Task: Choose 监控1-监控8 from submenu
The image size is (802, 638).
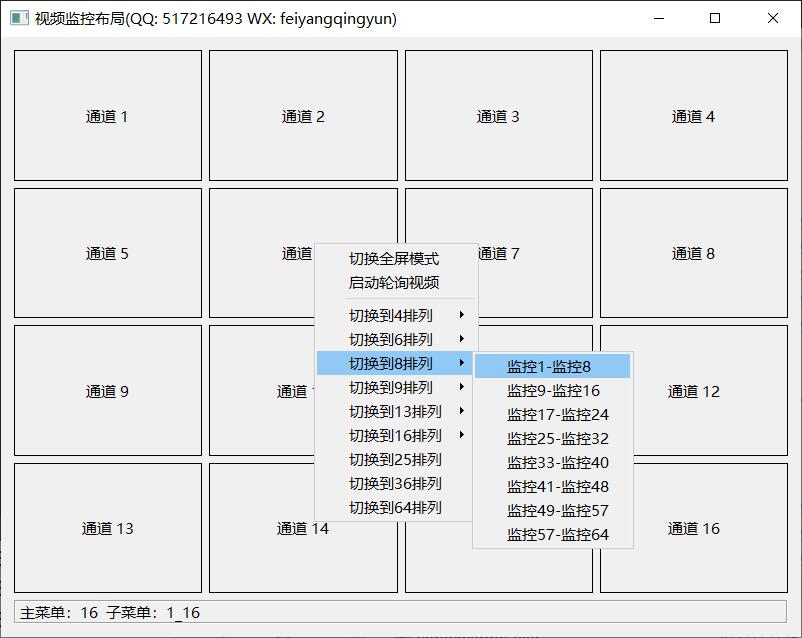Action: pos(549,367)
